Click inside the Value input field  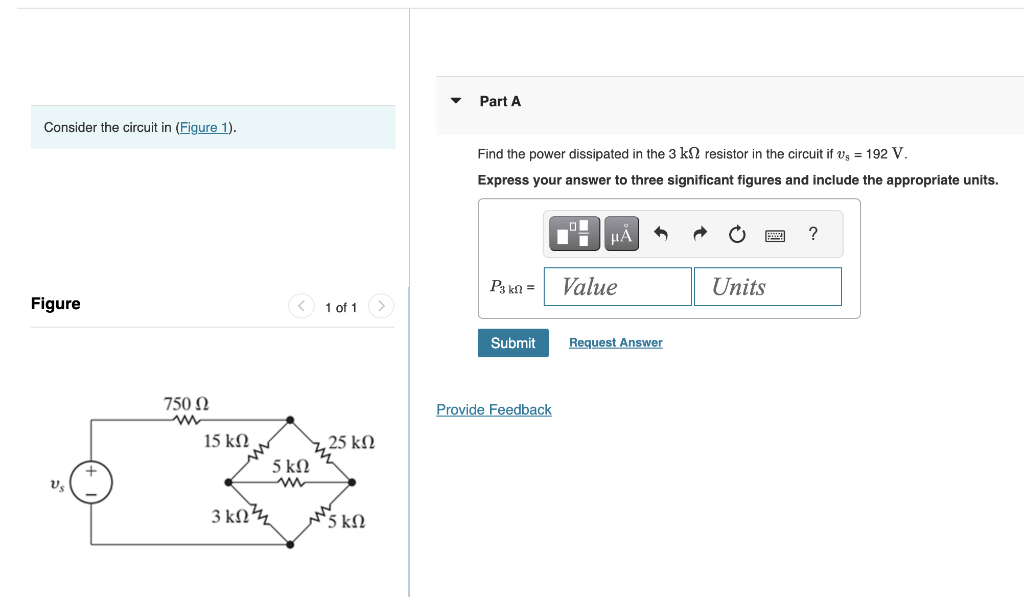click(617, 286)
